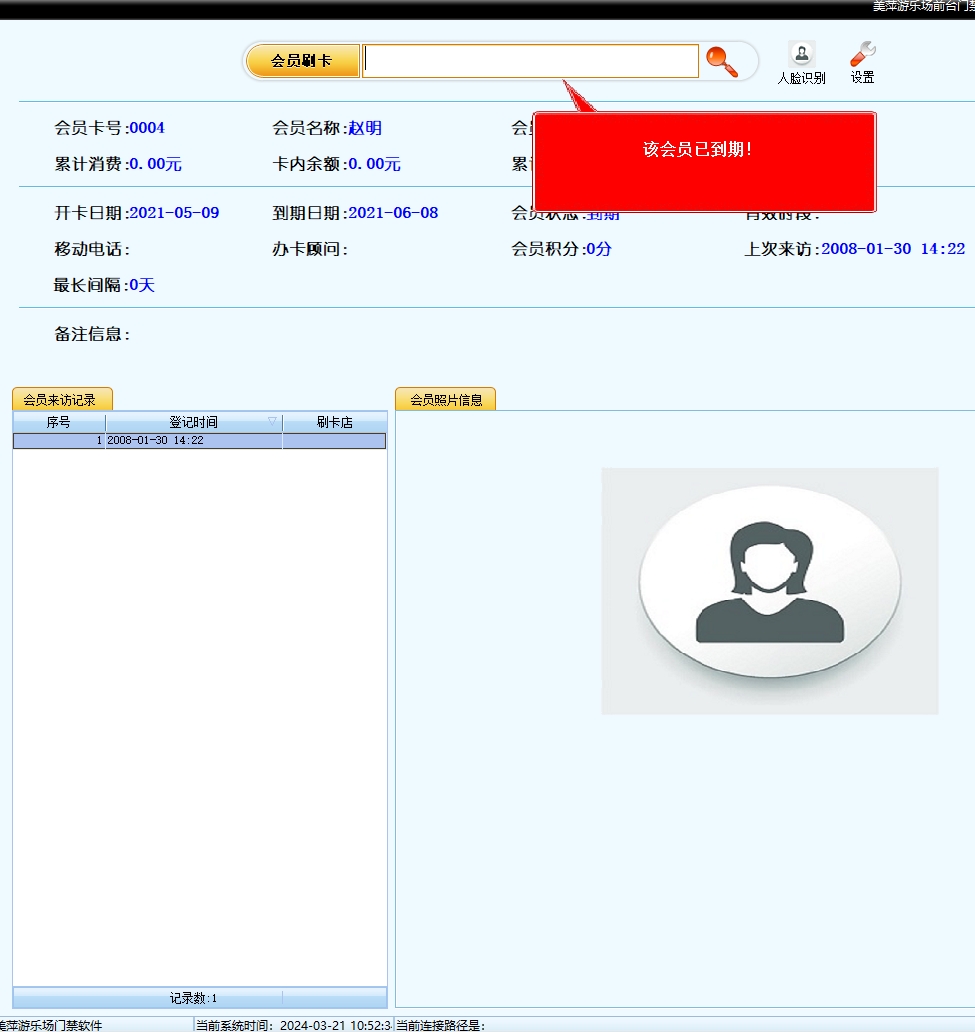Click expiry date 2021-06-08
Screen dimensions: 975x1032
point(393,213)
